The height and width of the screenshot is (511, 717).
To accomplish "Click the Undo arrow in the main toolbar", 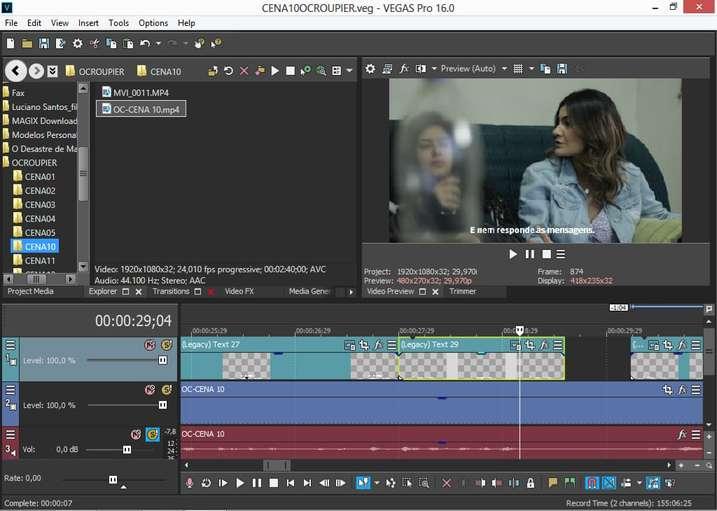I will (x=145, y=44).
